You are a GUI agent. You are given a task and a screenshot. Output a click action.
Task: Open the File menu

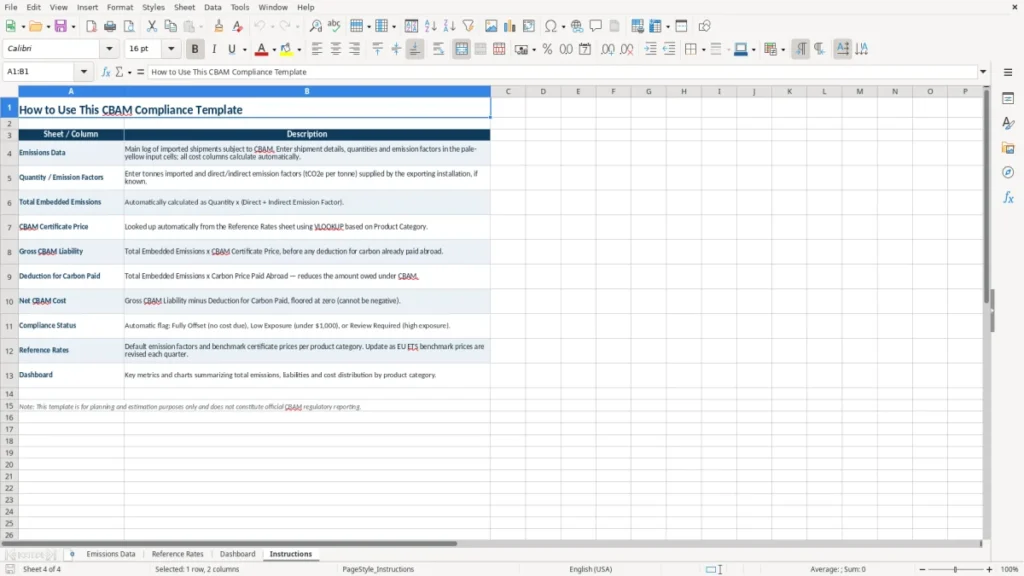coord(11,7)
